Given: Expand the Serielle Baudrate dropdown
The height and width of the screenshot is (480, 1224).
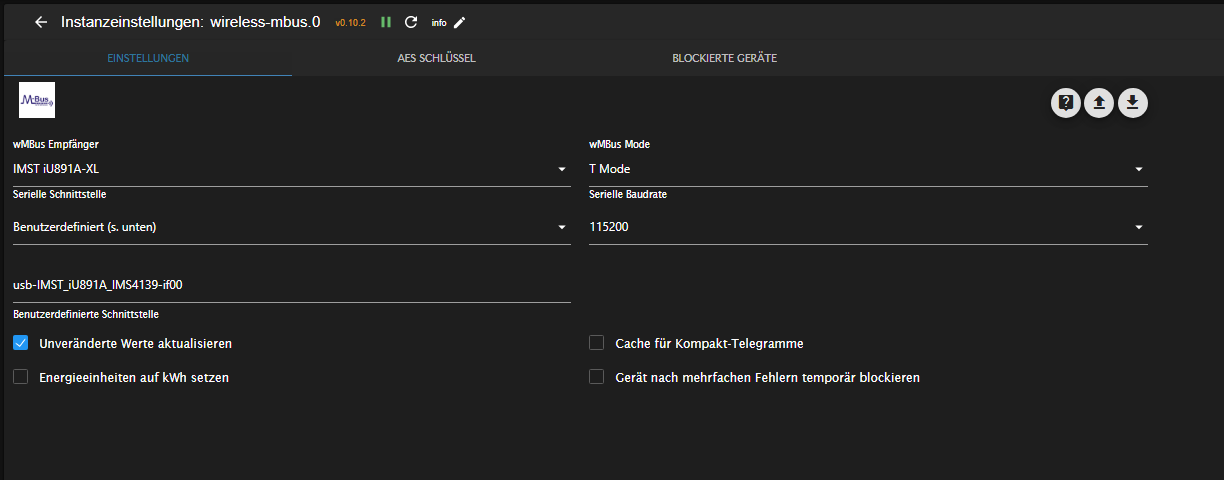Looking at the screenshot, I should (x=867, y=227).
